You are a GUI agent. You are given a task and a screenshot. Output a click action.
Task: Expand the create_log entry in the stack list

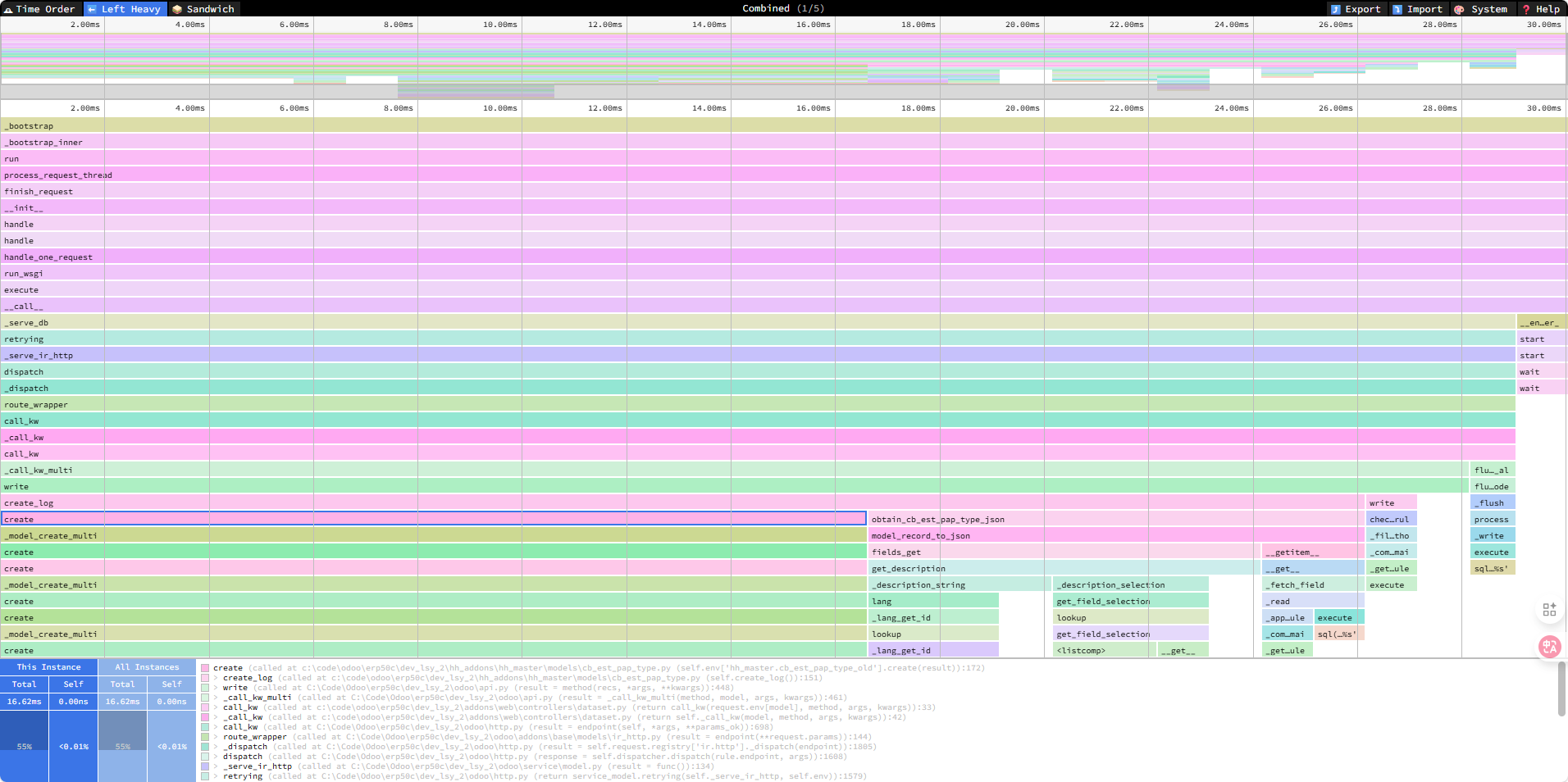[216, 678]
